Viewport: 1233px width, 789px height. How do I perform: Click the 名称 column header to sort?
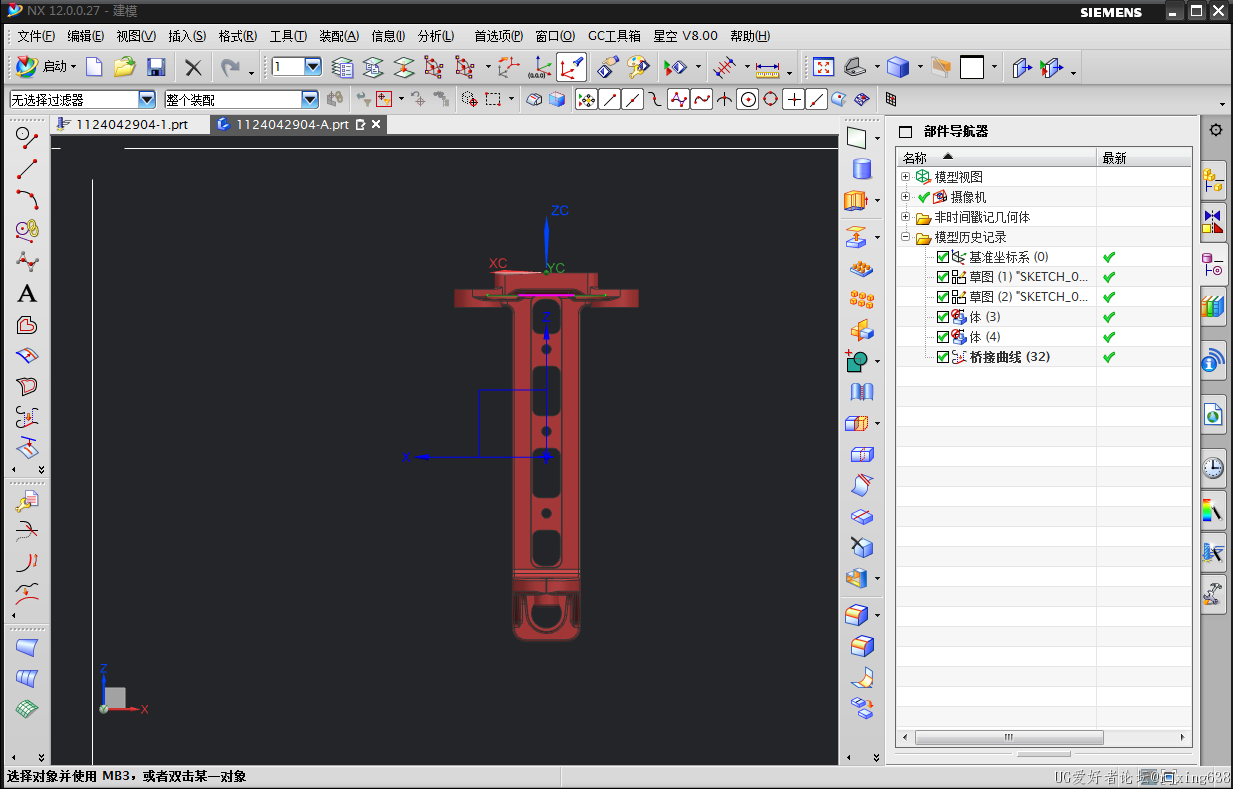(915, 158)
